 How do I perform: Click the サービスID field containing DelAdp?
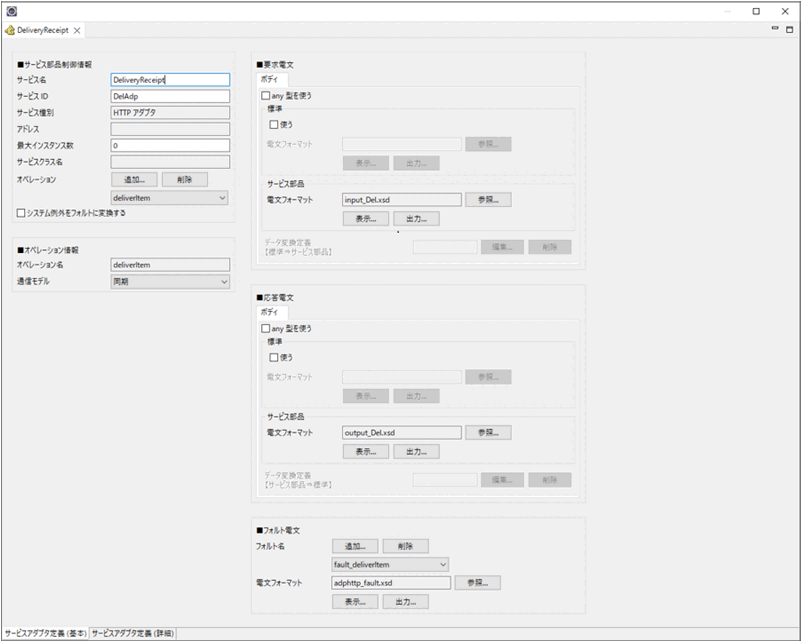pos(170,96)
